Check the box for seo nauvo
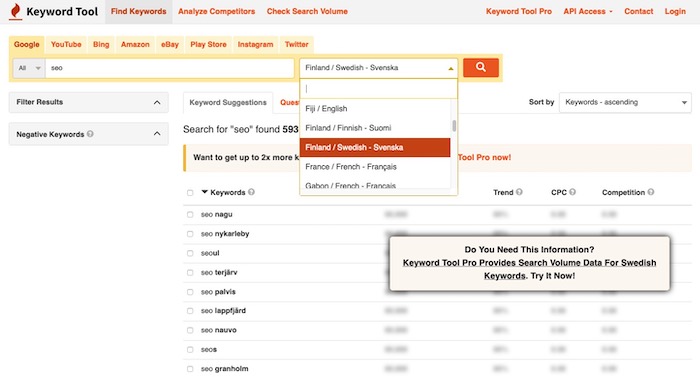The image size is (700, 377). pyautogui.click(x=190, y=330)
